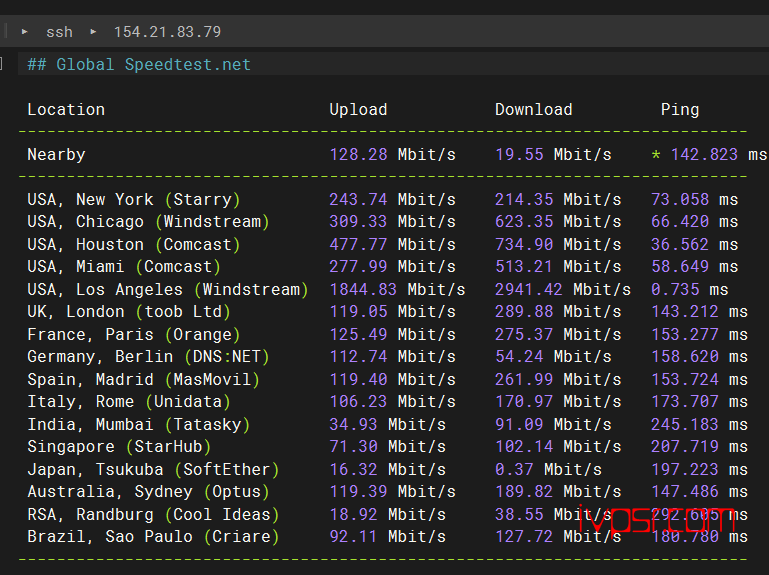Viewport: 769px width, 575px height.
Task: Select London download 289.88
Action: (x=524, y=312)
